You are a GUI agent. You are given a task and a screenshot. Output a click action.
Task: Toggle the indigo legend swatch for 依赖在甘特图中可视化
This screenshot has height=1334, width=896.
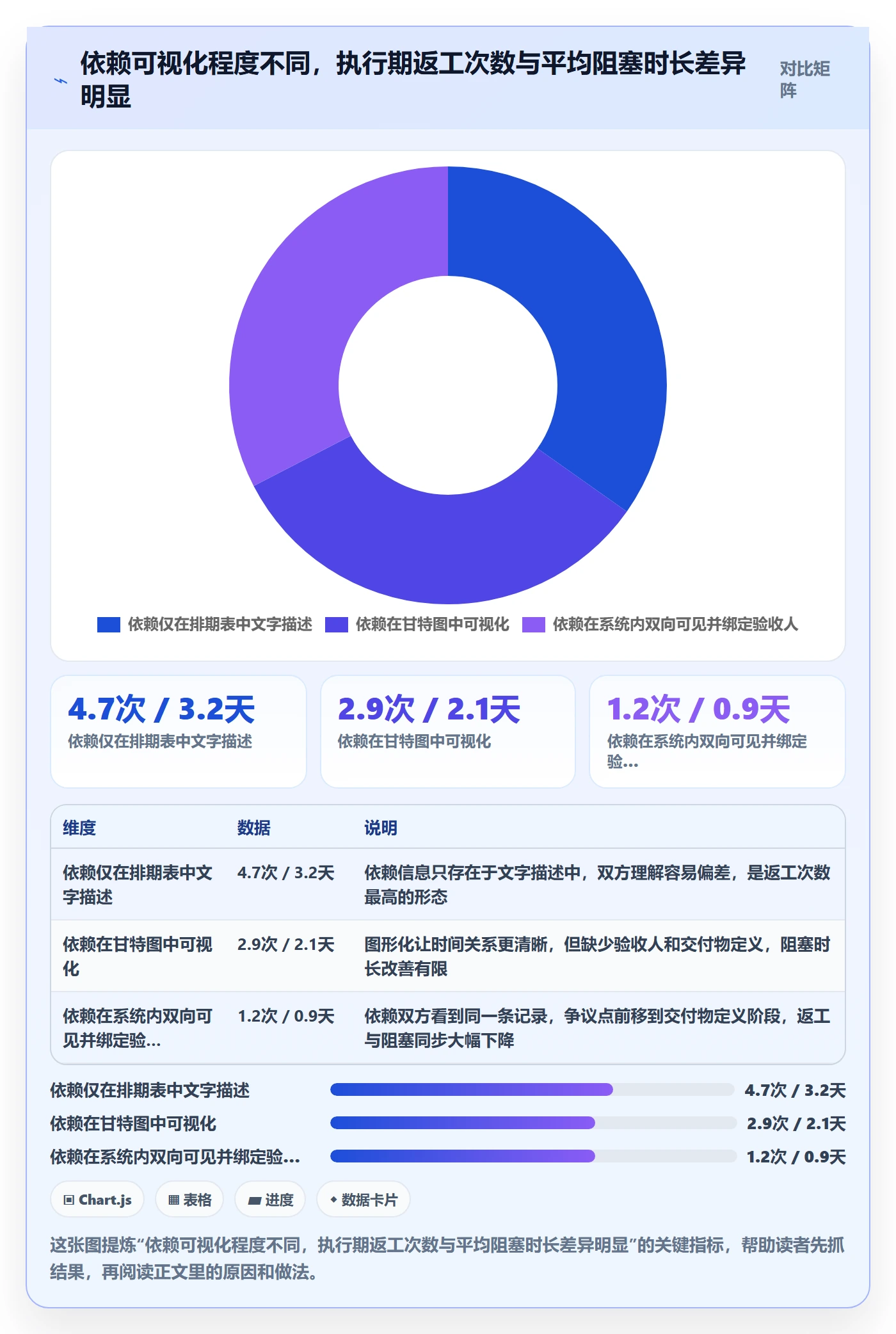[337, 625]
